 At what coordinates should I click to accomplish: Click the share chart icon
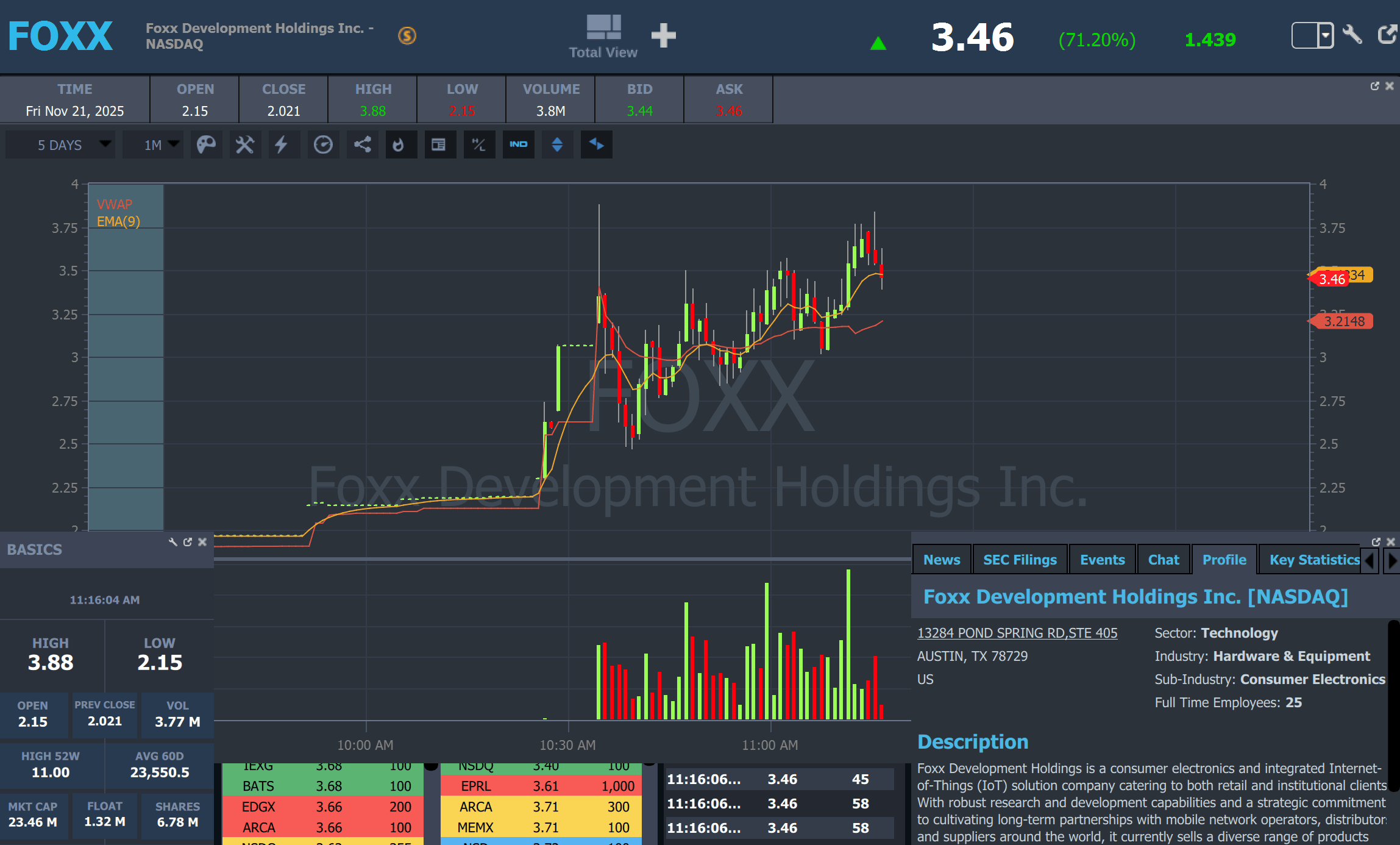363,144
